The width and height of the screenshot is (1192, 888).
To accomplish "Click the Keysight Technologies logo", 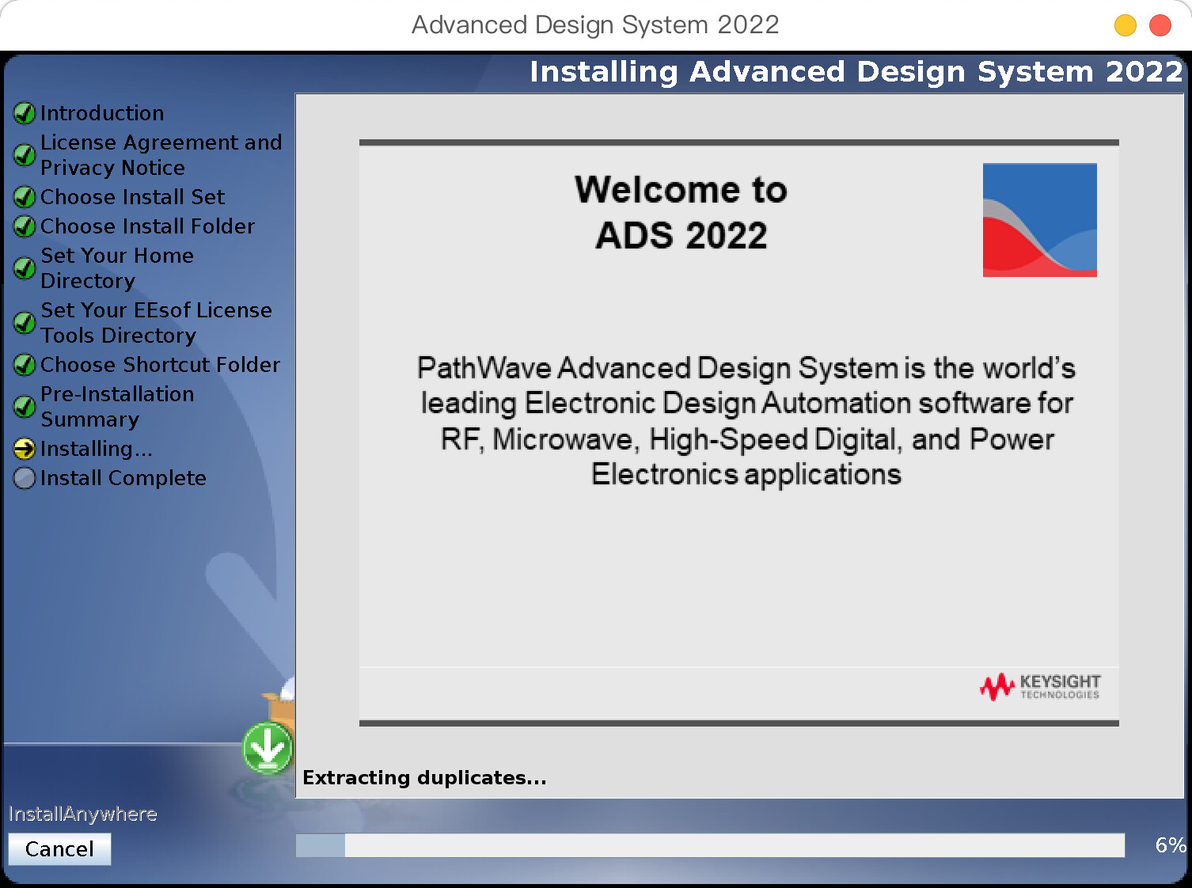I will click(x=1039, y=687).
